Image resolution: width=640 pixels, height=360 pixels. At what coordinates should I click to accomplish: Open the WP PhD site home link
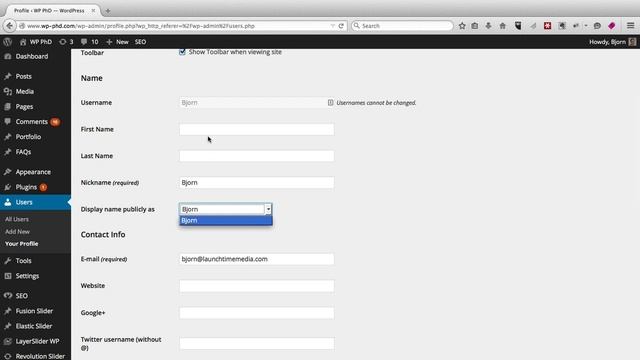click(36, 42)
